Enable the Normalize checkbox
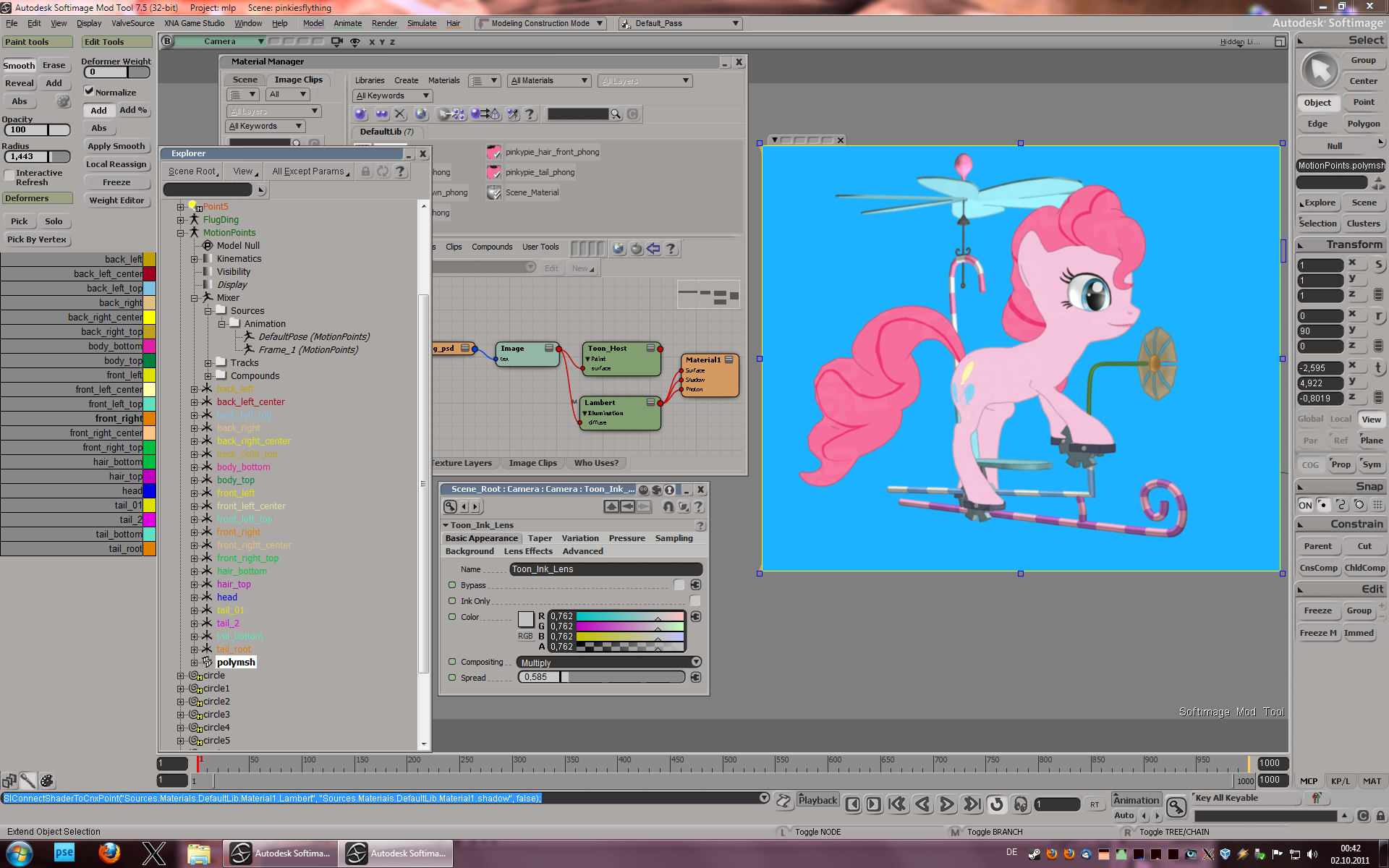Screen dimensions: 1389x868 tap(89, 91)
